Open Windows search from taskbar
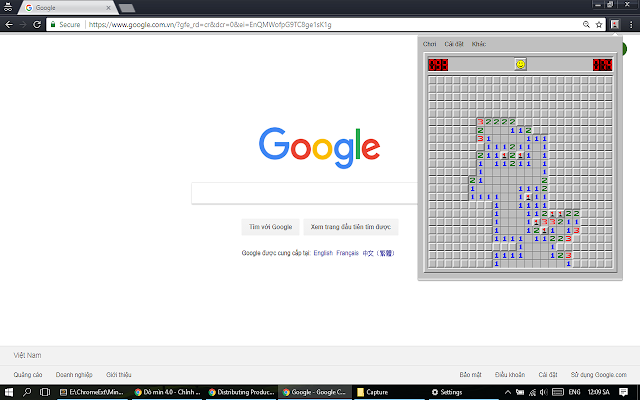Image resolution: width=640 pixels, height=400 pixels. point(27,392)
